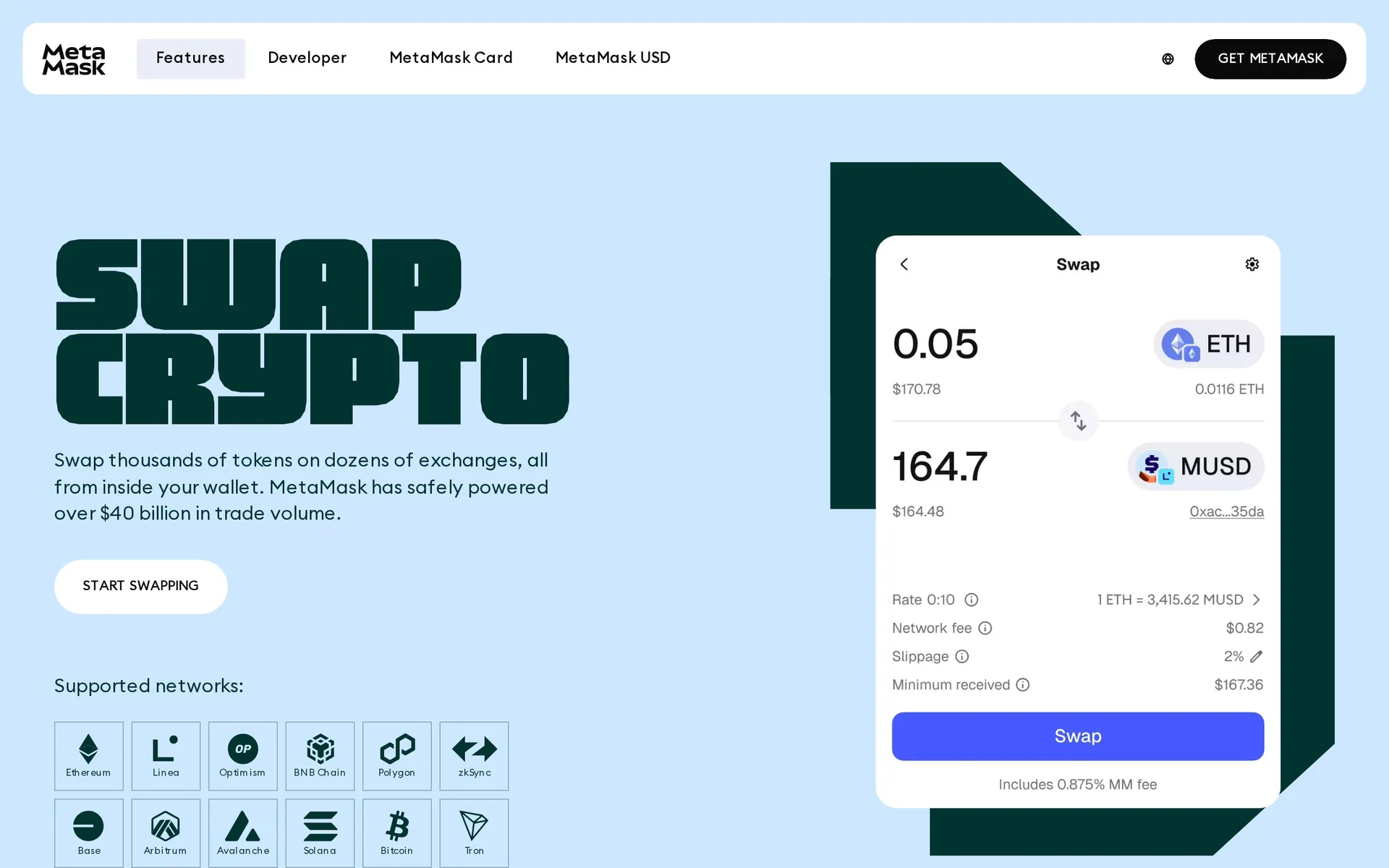The height and width of the screenshot is (868, 1389).
Task: Click the blue Swap button
Action: (1078, 736)
